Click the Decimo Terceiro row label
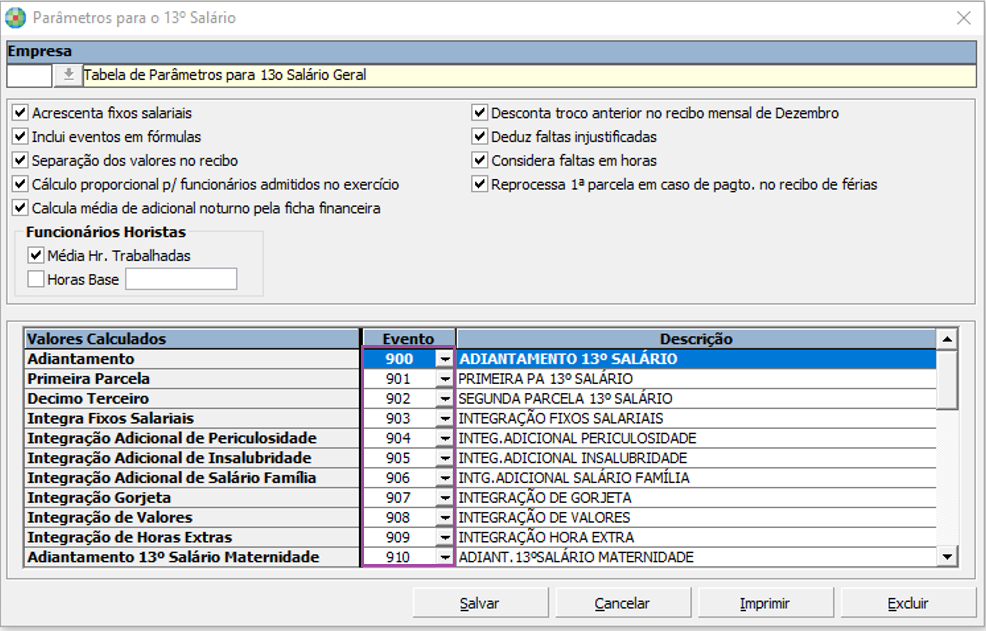Viewport: 986px width, 631px height. 192,399
